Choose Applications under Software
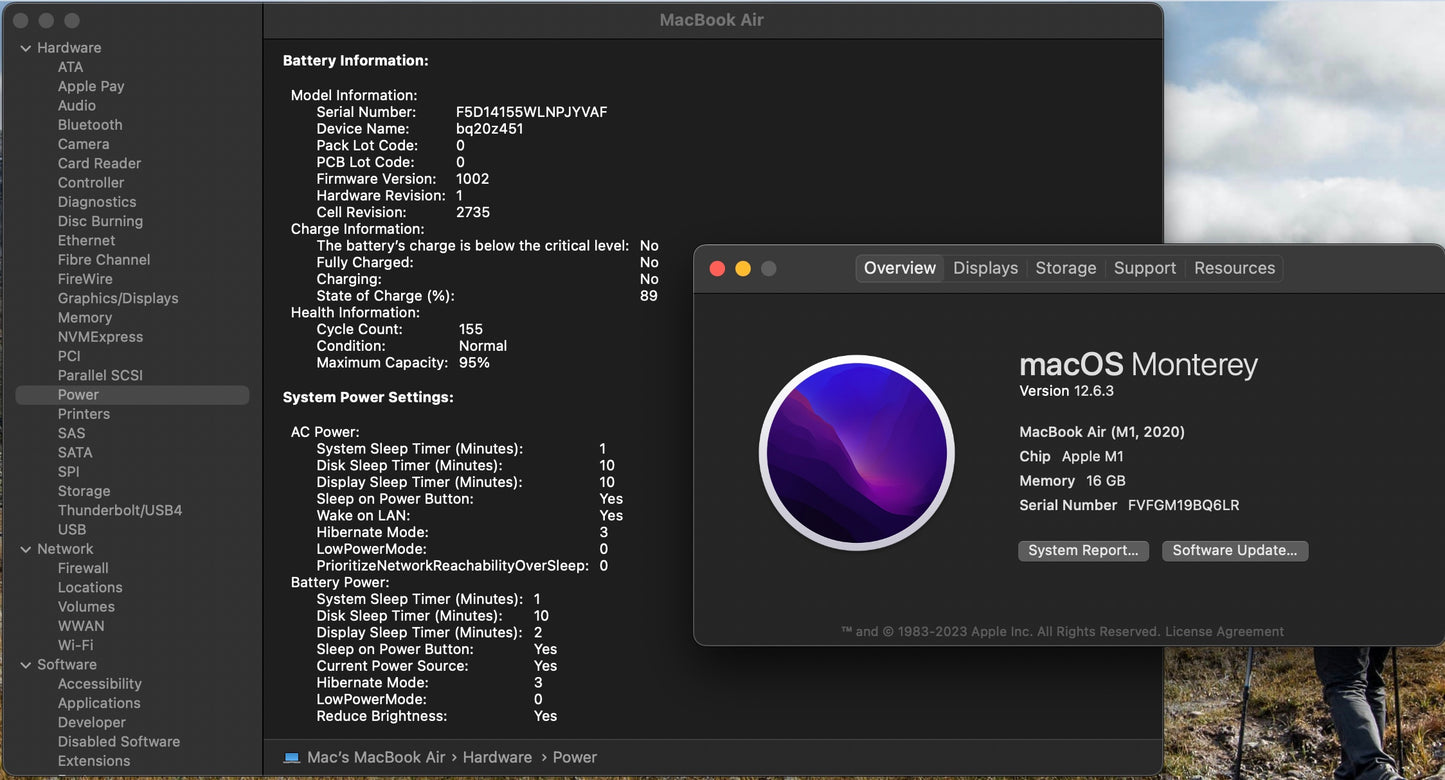 click(99, 703)
